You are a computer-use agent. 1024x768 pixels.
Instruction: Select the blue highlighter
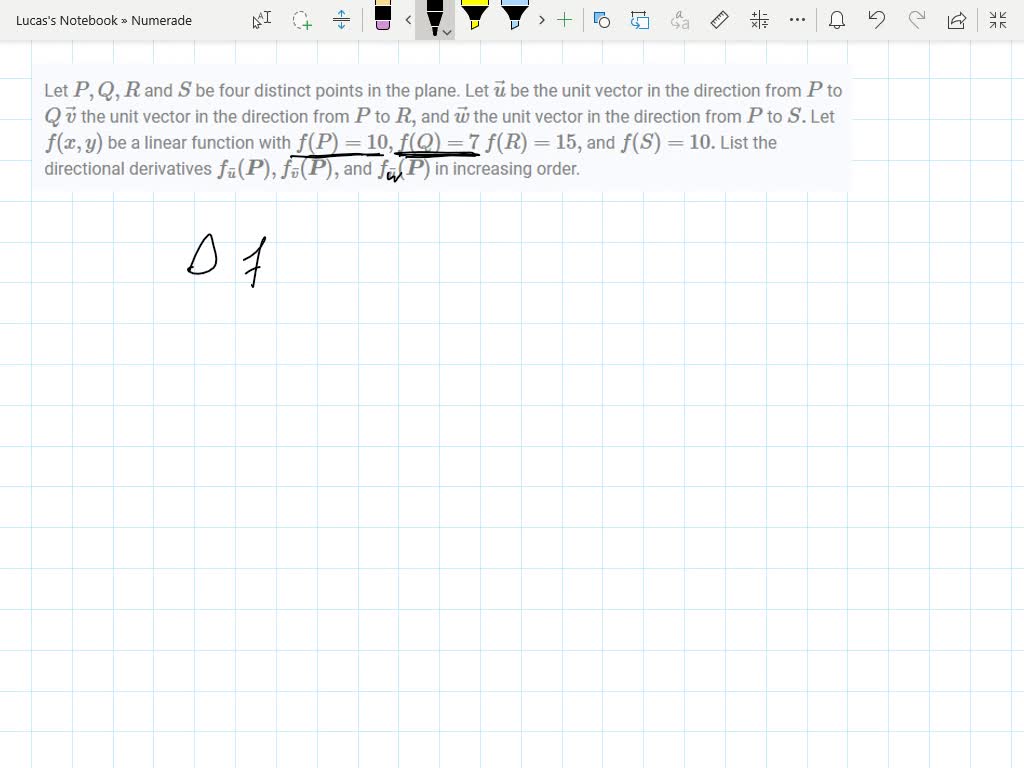514,18
